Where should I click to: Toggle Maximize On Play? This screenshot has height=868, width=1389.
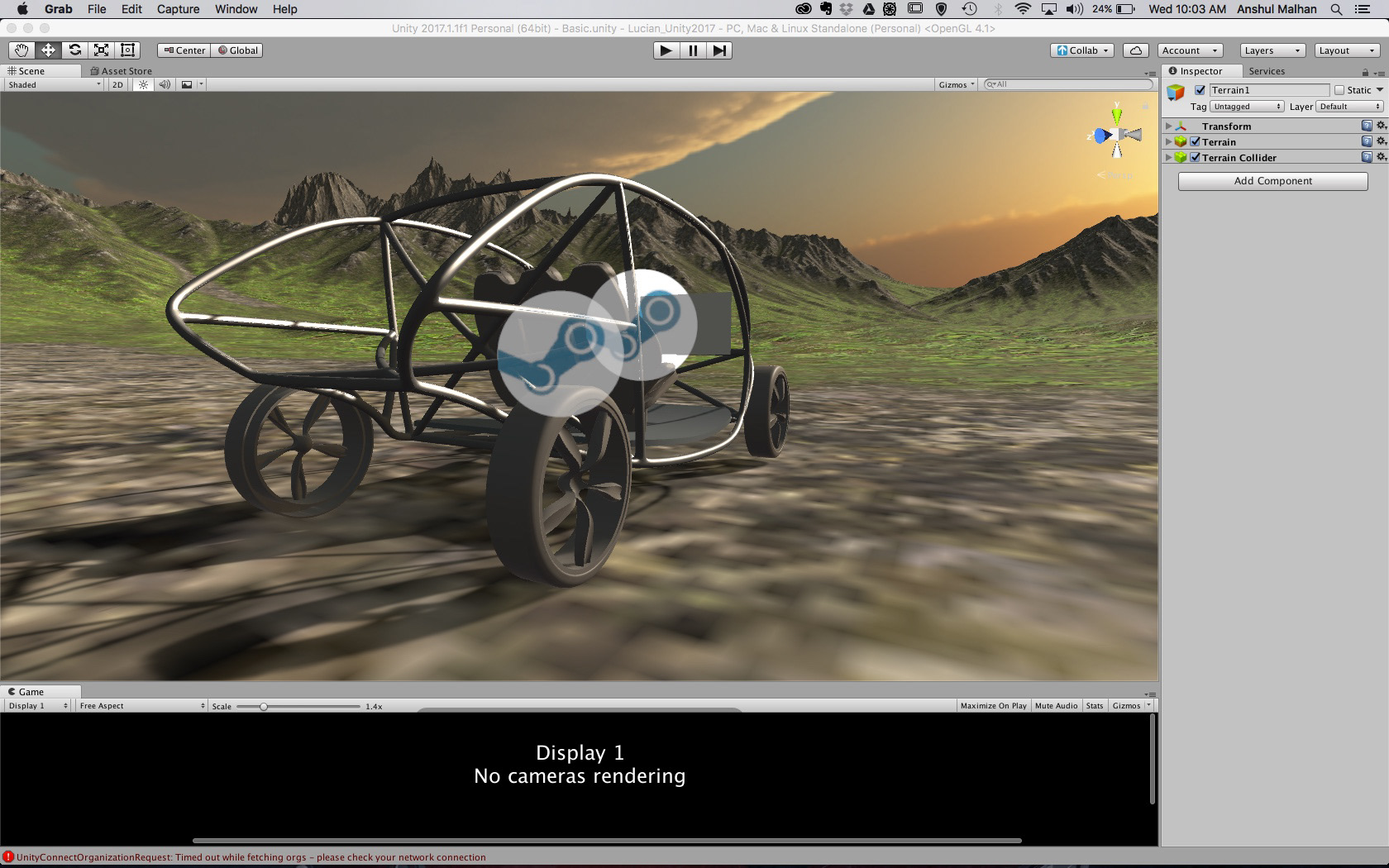pos(993,706)
